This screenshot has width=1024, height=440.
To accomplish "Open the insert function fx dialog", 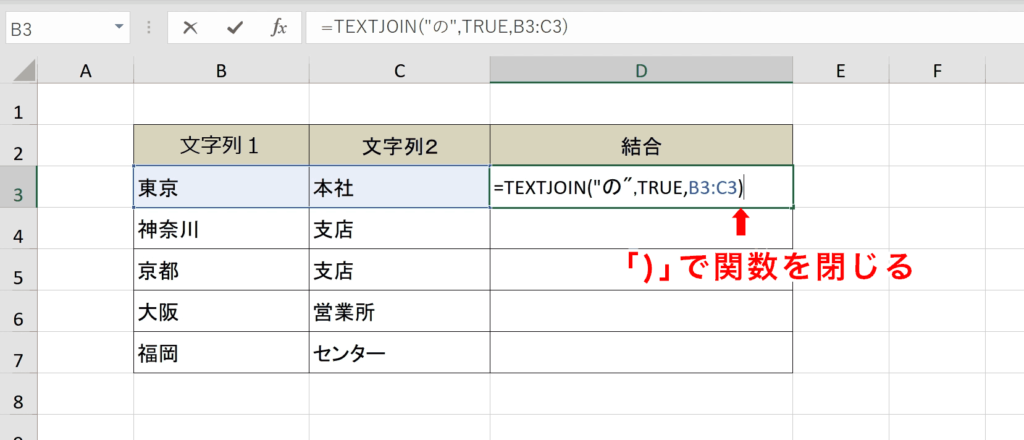I will coord(279,28).
